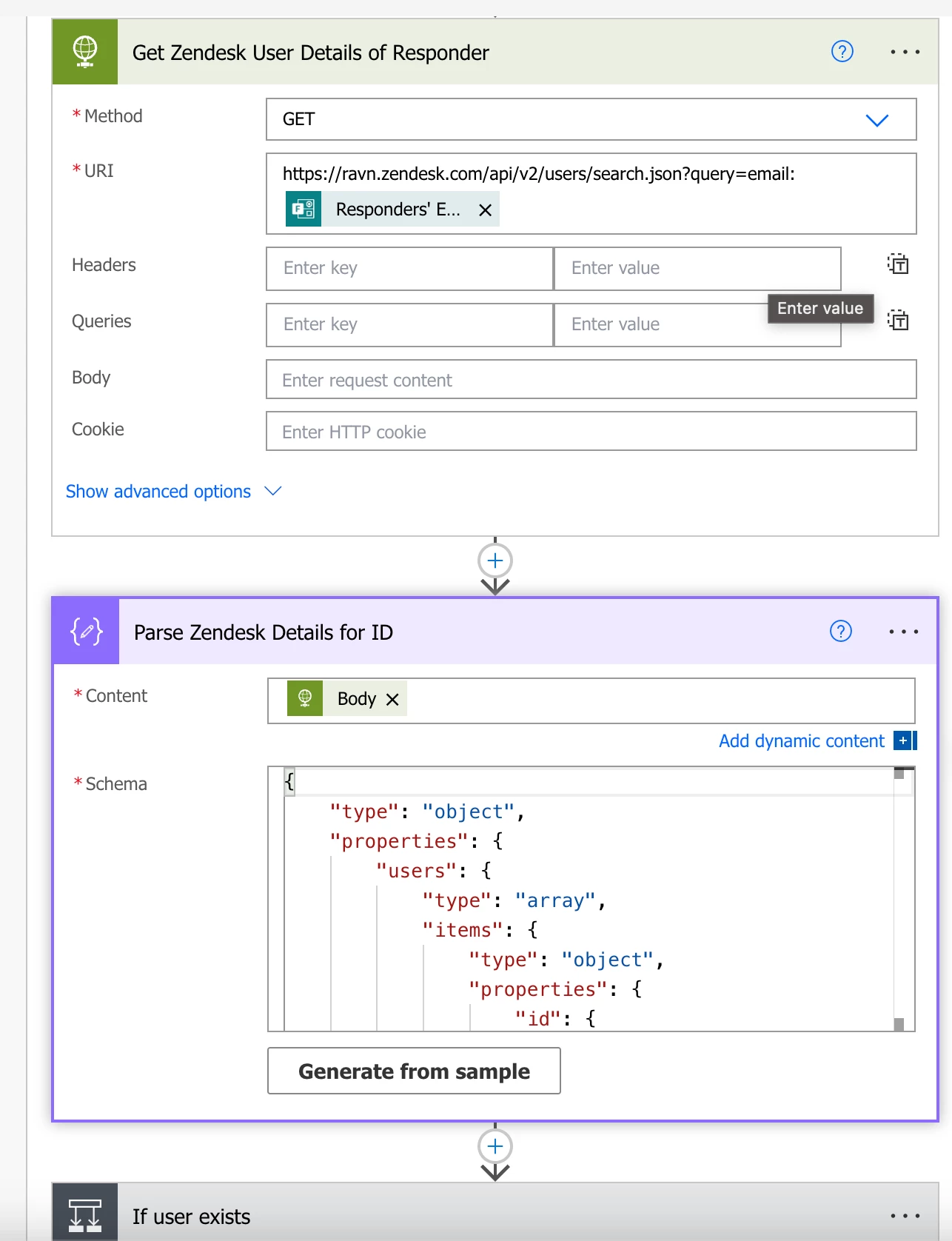Screen dimensions: 952x1241
Task: Open ellipsis menu of Get Zendesk User Details action
Action: (x=905, y=52)
